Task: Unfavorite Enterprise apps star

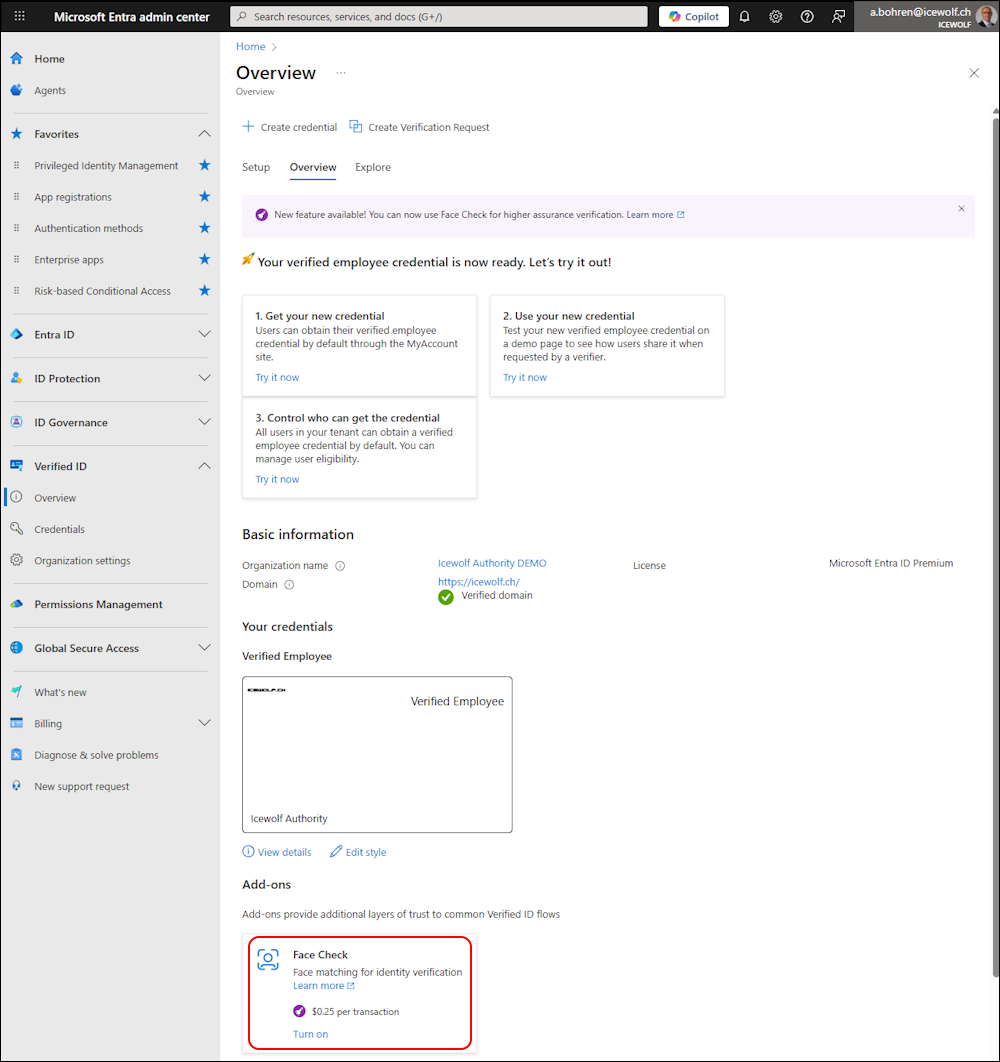Action: pyautogui.click(x=205, y=259)
